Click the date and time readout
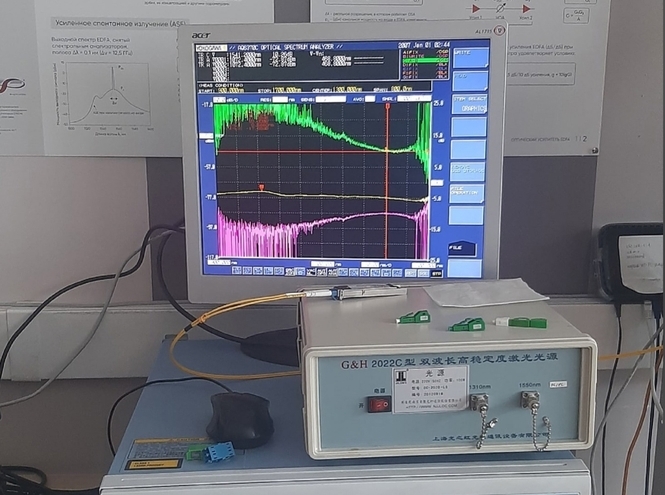The image size is (665, 495). (x=423, y=45)
